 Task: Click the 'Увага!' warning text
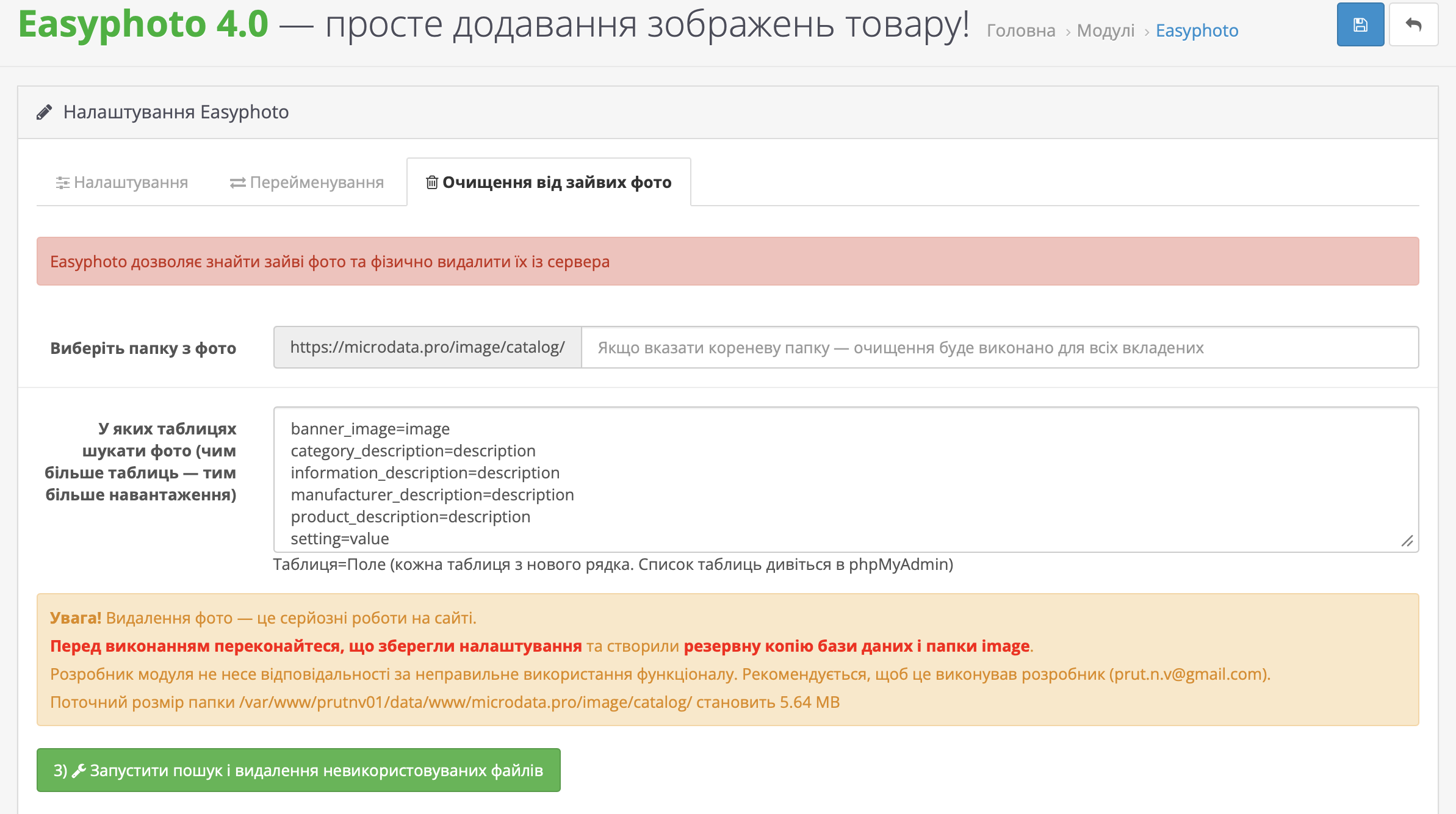tap(76, 618)
